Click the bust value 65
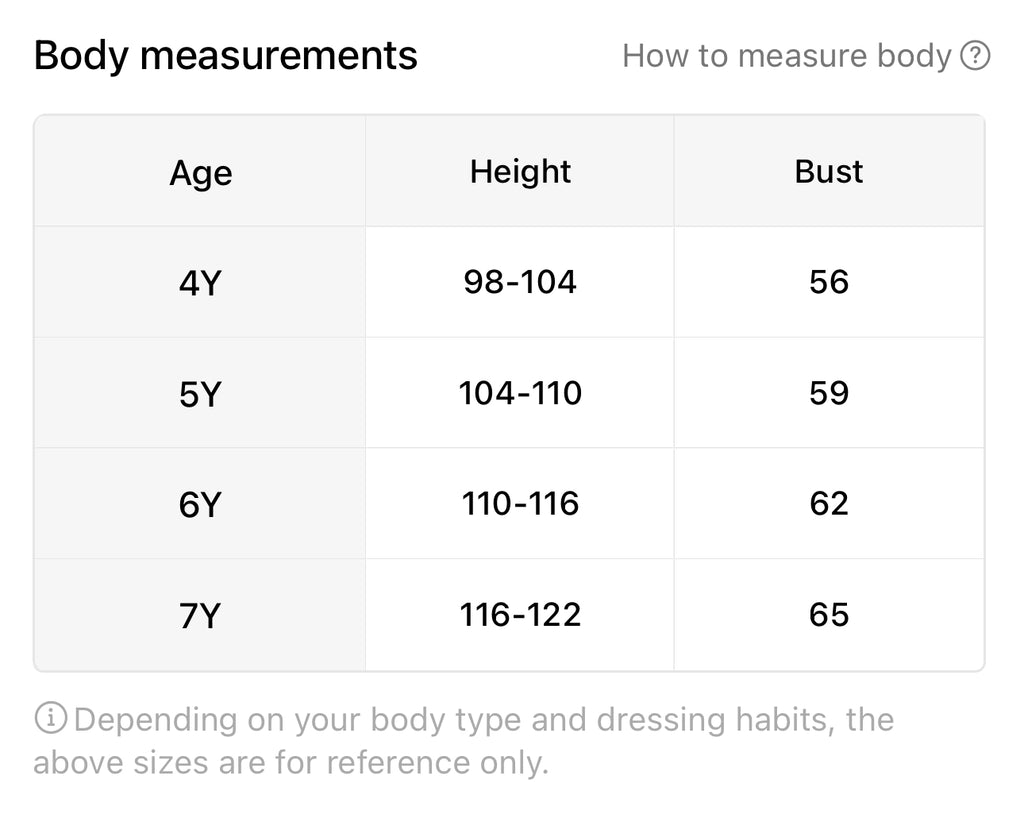Image resolution: width=1024 pixels, height=822 pixels. [x=828, y=615]
